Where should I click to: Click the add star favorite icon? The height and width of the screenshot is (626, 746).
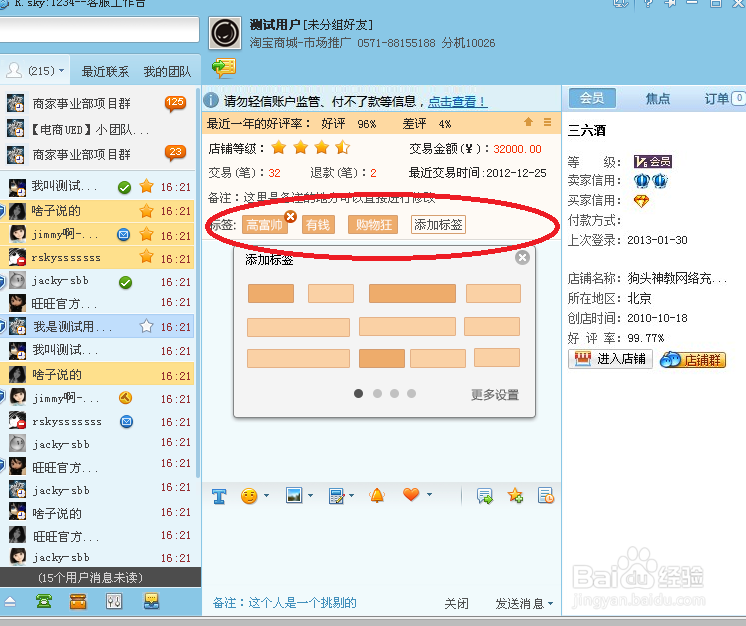(x=515, y=495)
